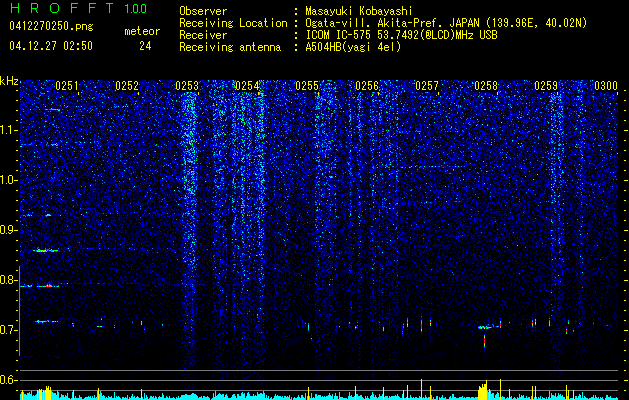Click time marker 0252
The image size is (629, 400).
pos(127,86)
